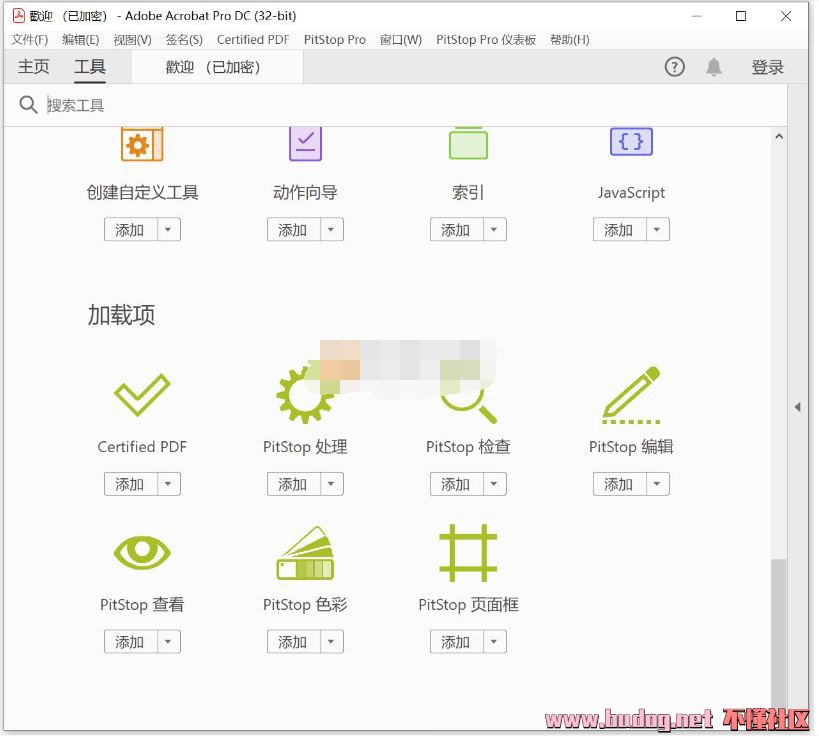Viewport: 819px width, 740px height.
Task: Click the 登录 sign-in button
Action: [x=767, y=67]
